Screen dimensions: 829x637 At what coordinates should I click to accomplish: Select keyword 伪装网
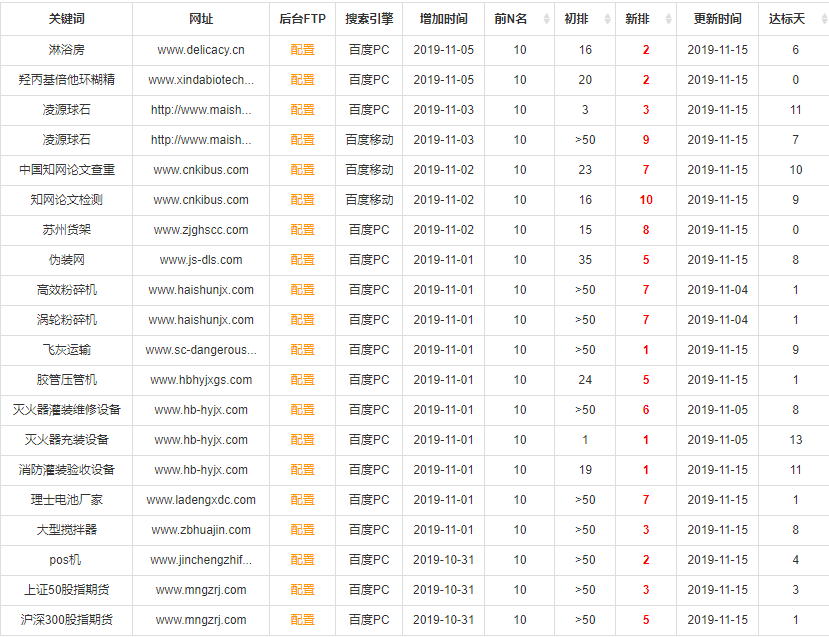[67, 260]
